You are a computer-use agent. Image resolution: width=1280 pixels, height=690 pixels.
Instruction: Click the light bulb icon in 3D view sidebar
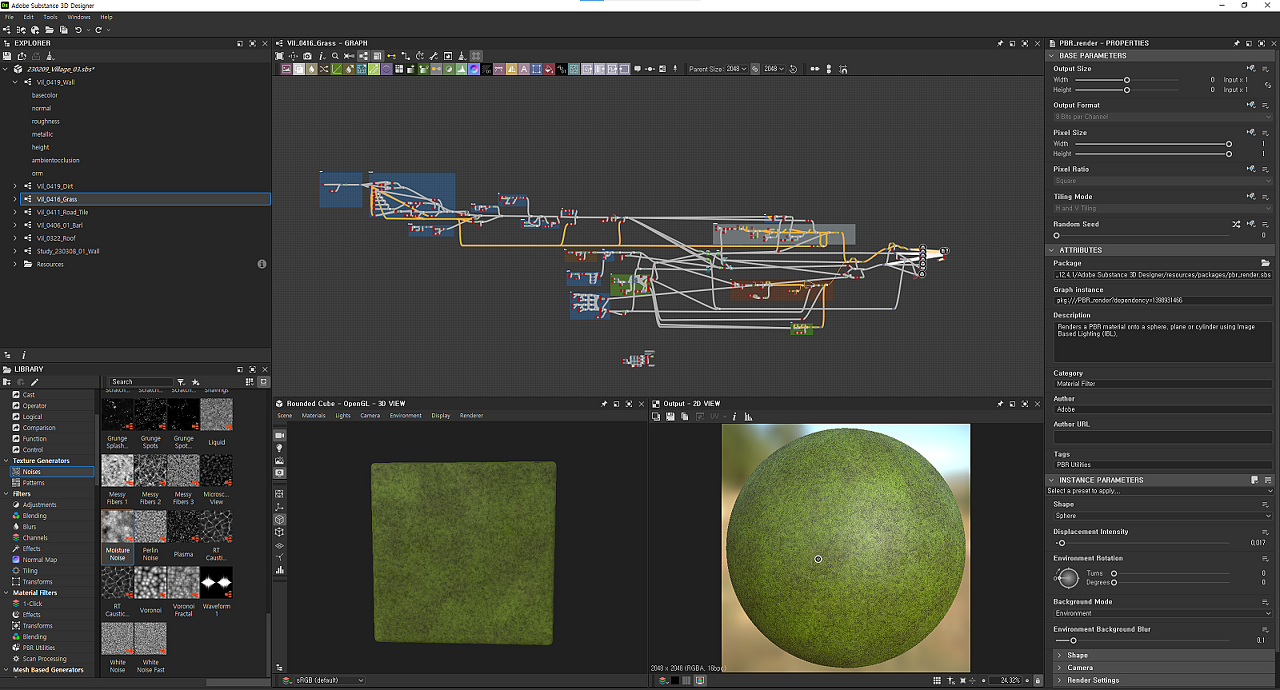tap(280, 448)
